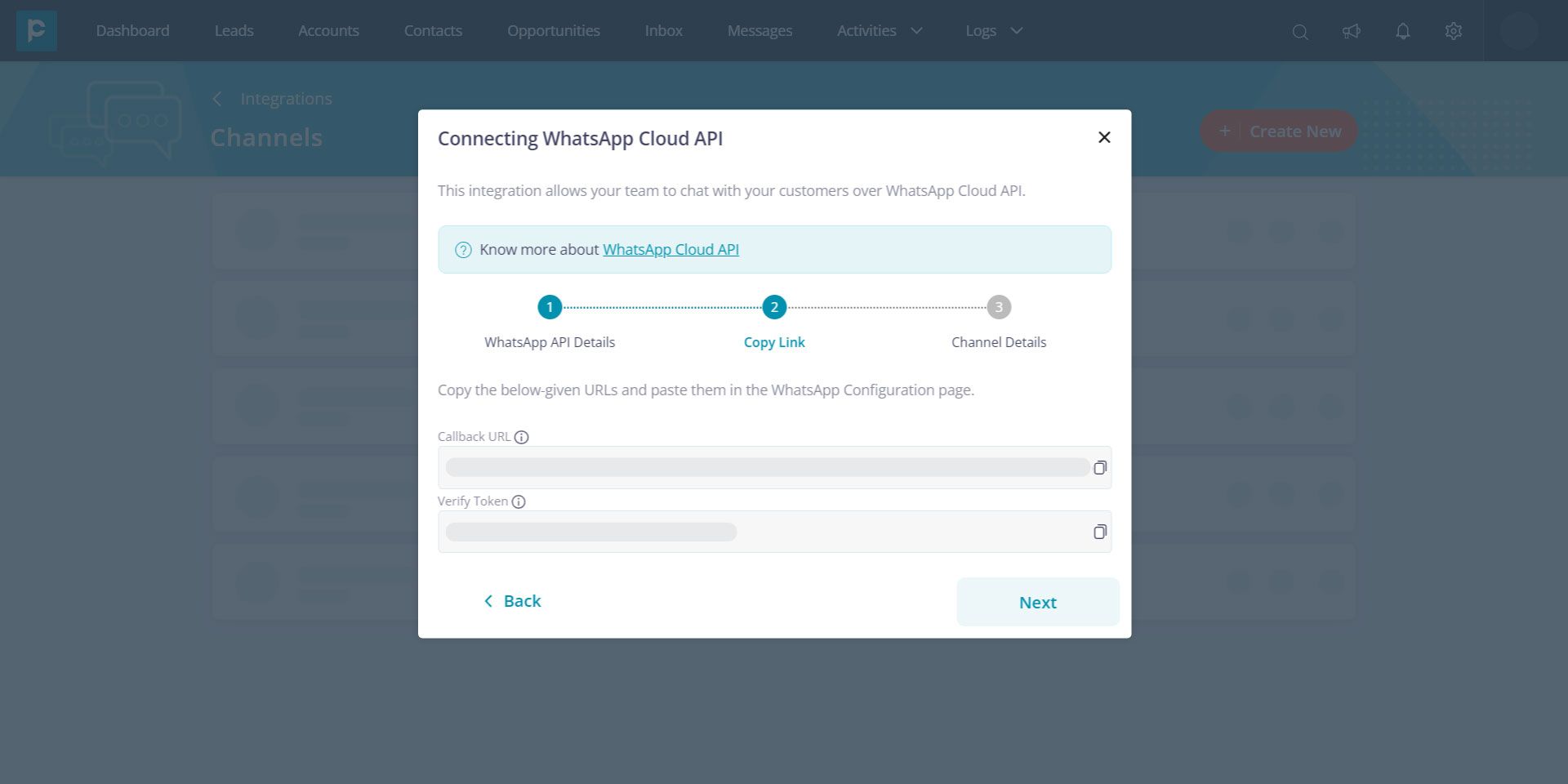The height and width of the screenshot is (784, 1568).
Task: Show the Verify Token info tooltip
Action: pos(519,501)
